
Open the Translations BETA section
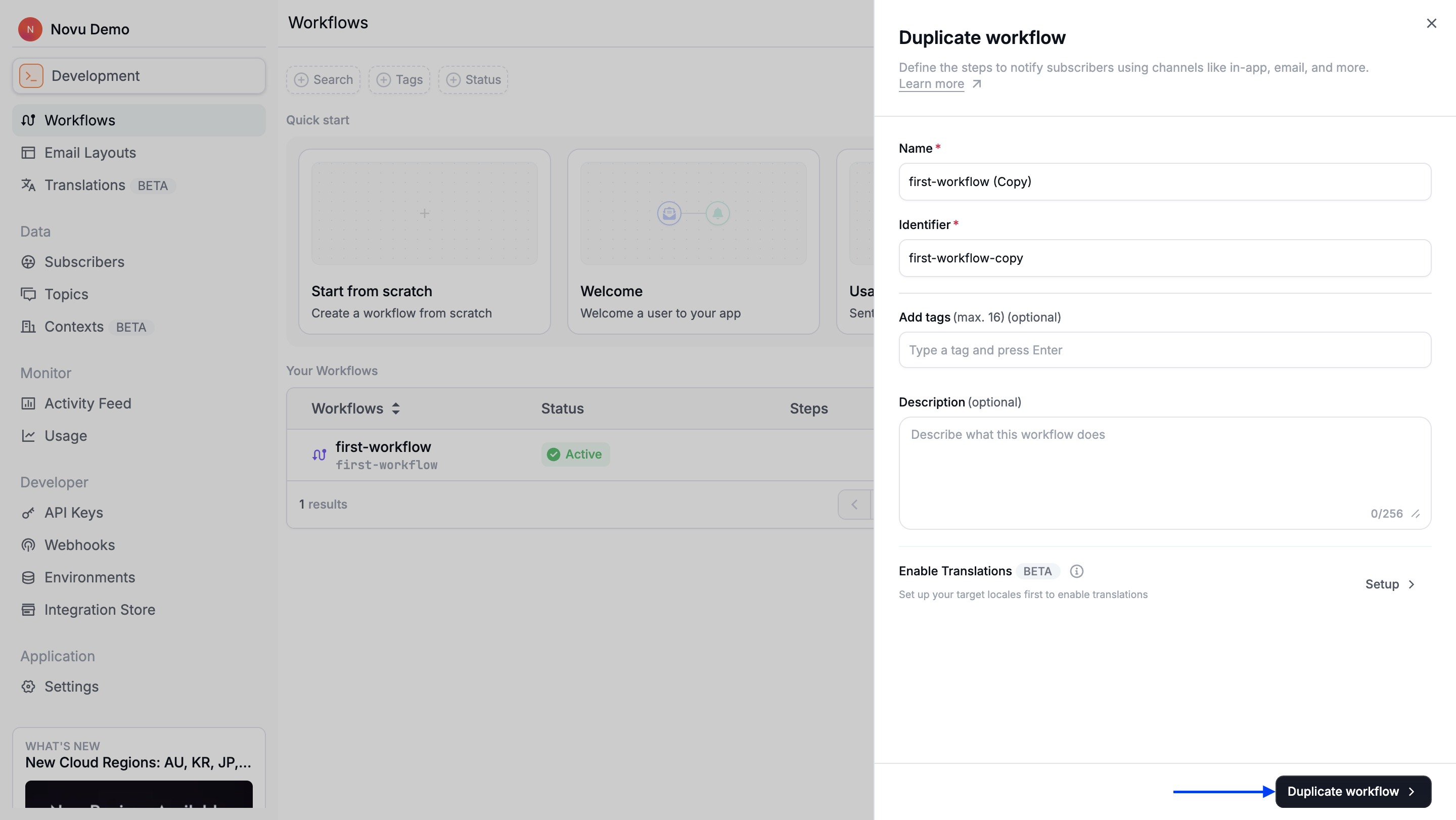[x=85, y=185]
